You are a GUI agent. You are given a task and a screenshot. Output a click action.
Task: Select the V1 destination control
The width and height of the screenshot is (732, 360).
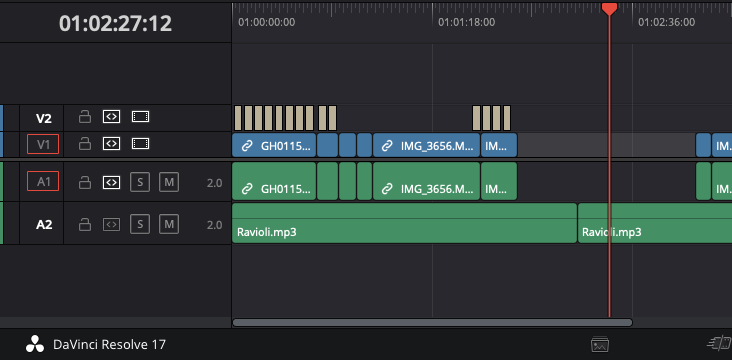click(x=43, y=144)
